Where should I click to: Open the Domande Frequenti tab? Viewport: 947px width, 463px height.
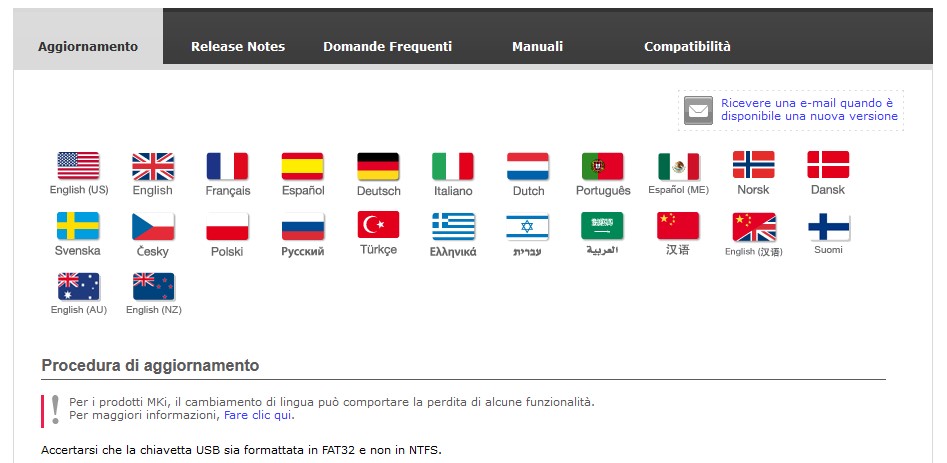[388, 46]
